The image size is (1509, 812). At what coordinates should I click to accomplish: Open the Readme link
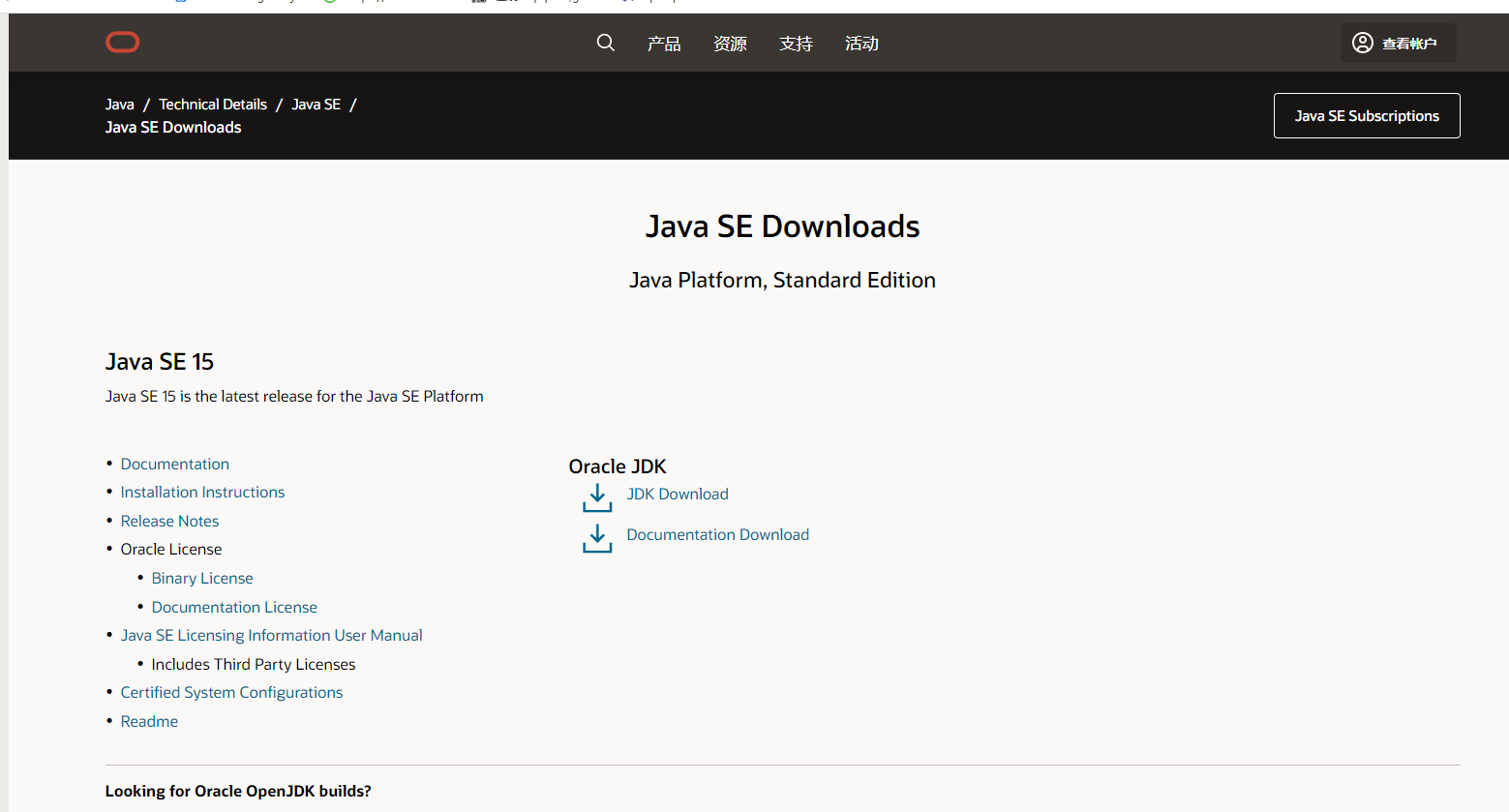click(x=149, y=722)
